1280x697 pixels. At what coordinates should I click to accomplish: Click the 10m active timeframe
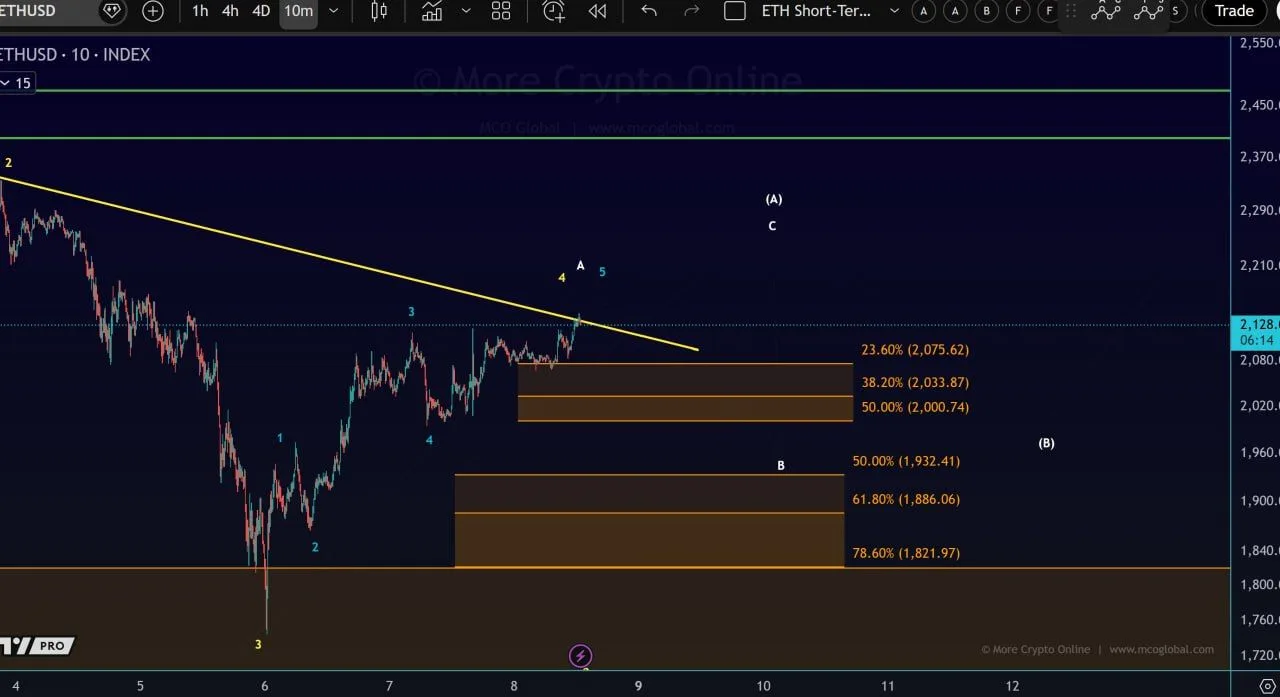click(x=298, y=11)
